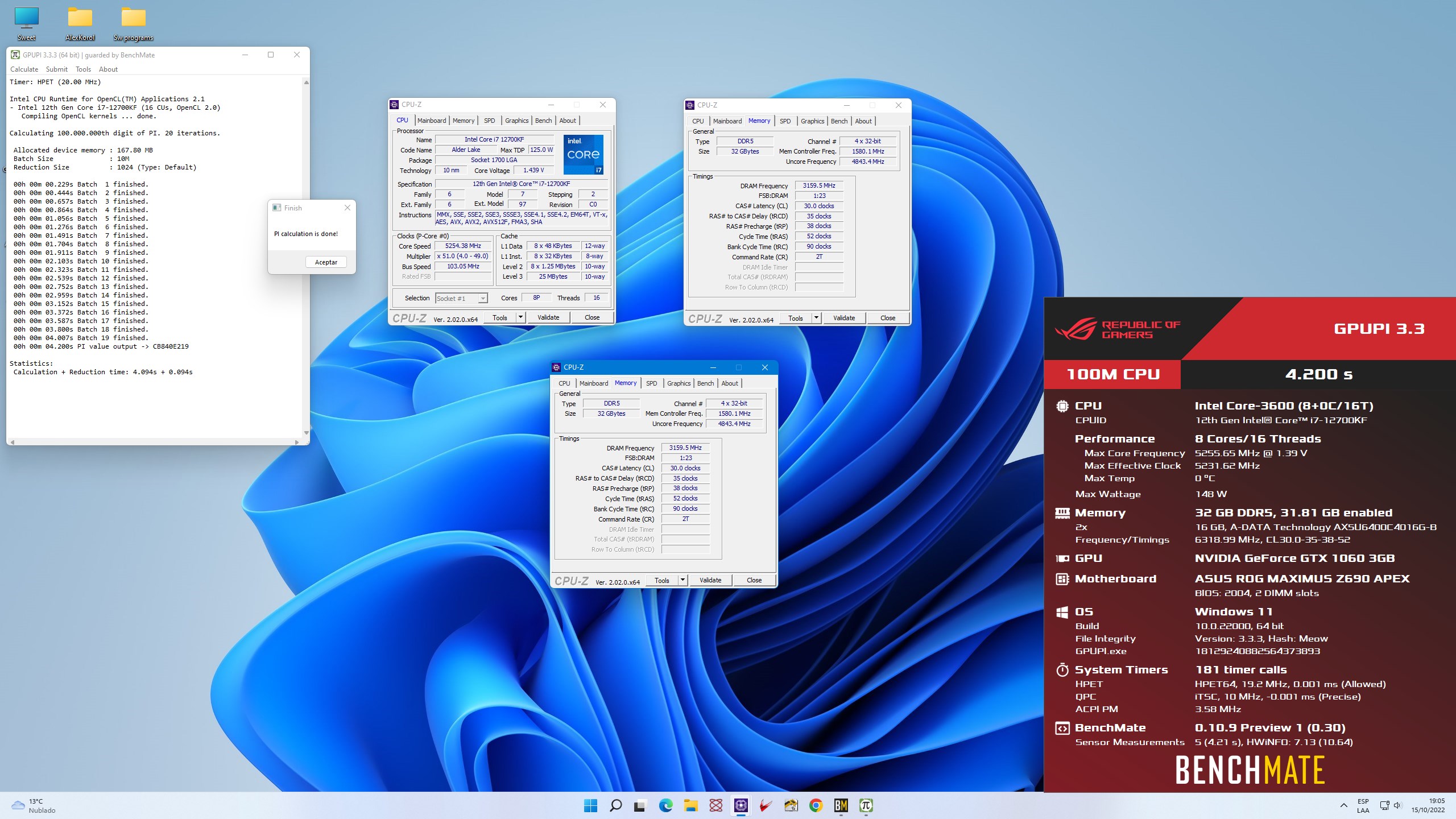
Task: Click Tools button in top-left CPU-Z
Action: coord(500,317)
